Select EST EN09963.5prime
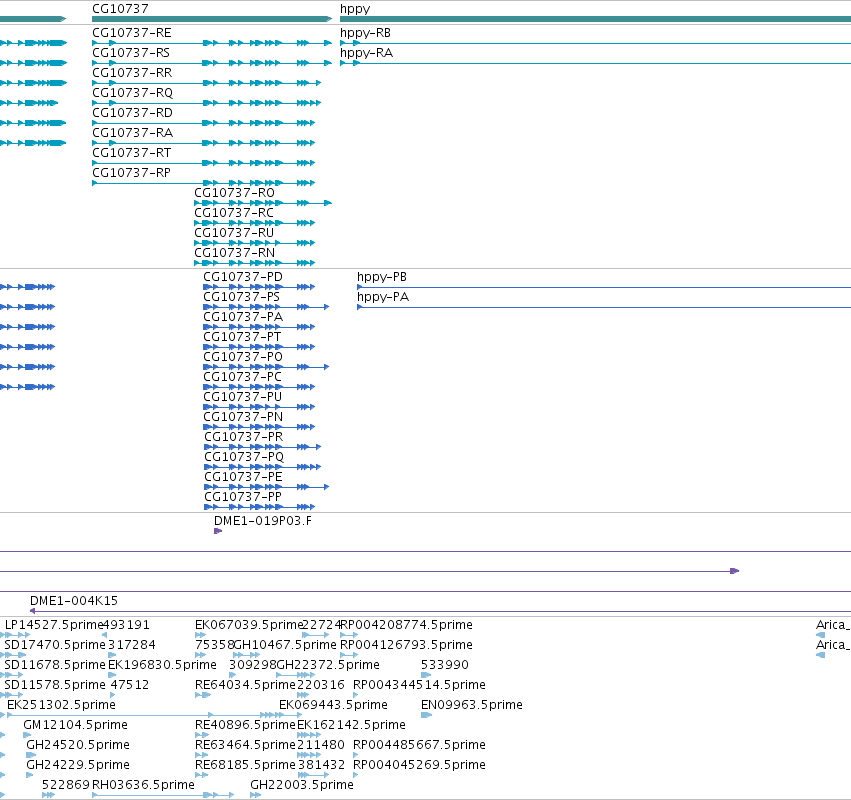851x800 pixels. (472, 705)
